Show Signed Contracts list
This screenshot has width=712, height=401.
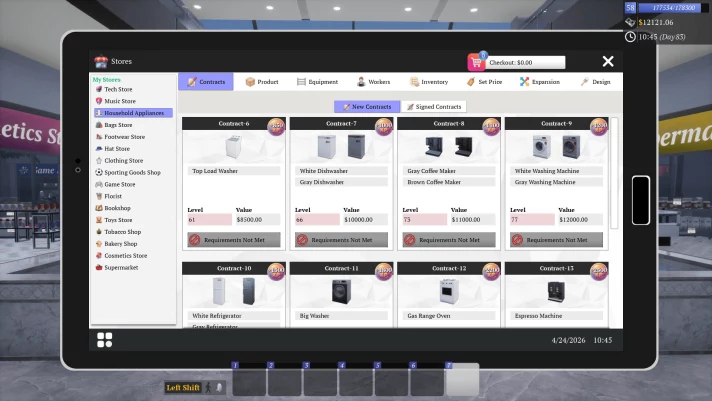coord(434,107)
